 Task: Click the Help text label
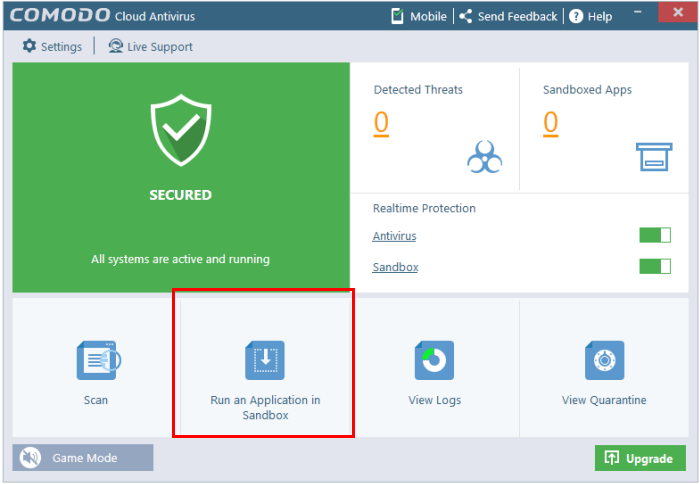coord(600,17)
